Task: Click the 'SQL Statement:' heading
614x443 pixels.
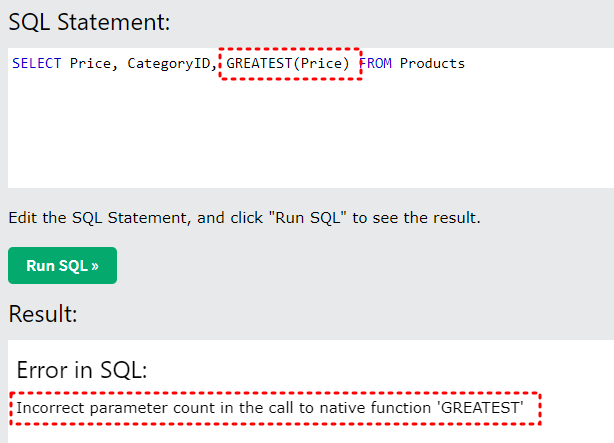Action: point(89,22)
